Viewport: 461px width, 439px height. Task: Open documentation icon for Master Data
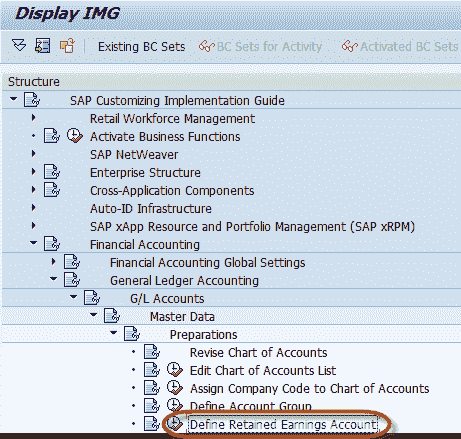click(112, 316)
